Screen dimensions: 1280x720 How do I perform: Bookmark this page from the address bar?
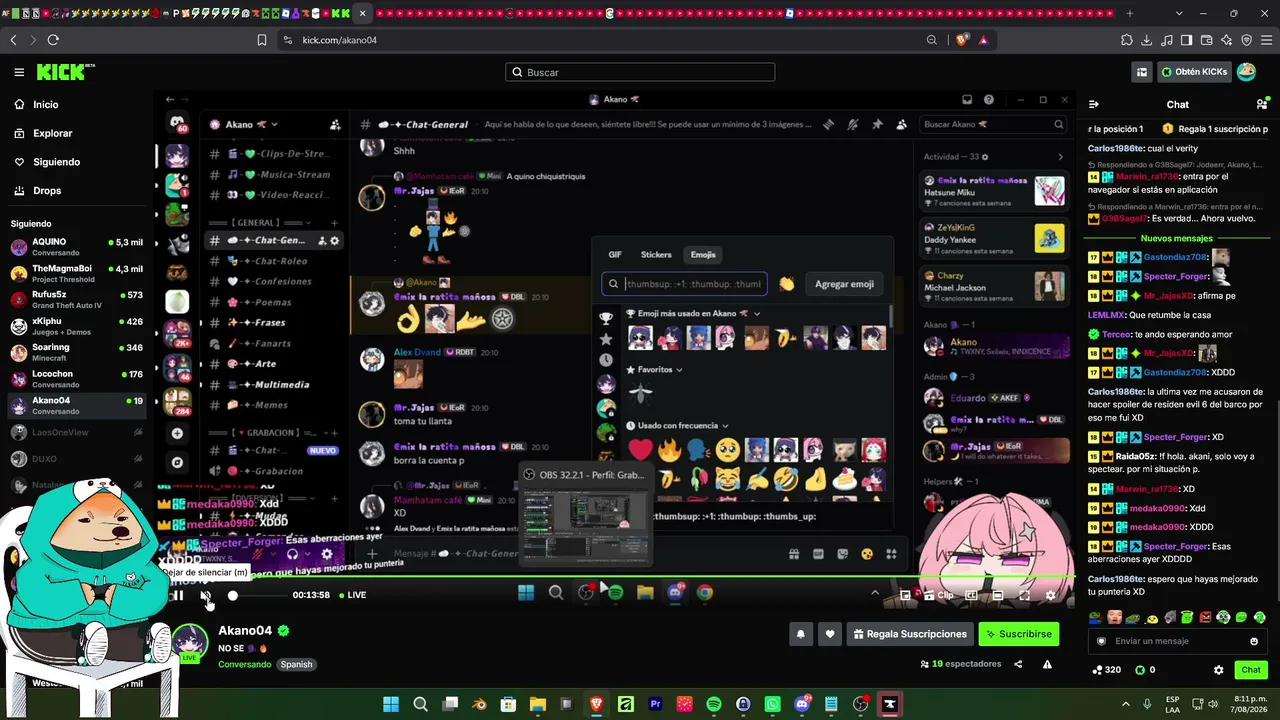tap(262, 40)
